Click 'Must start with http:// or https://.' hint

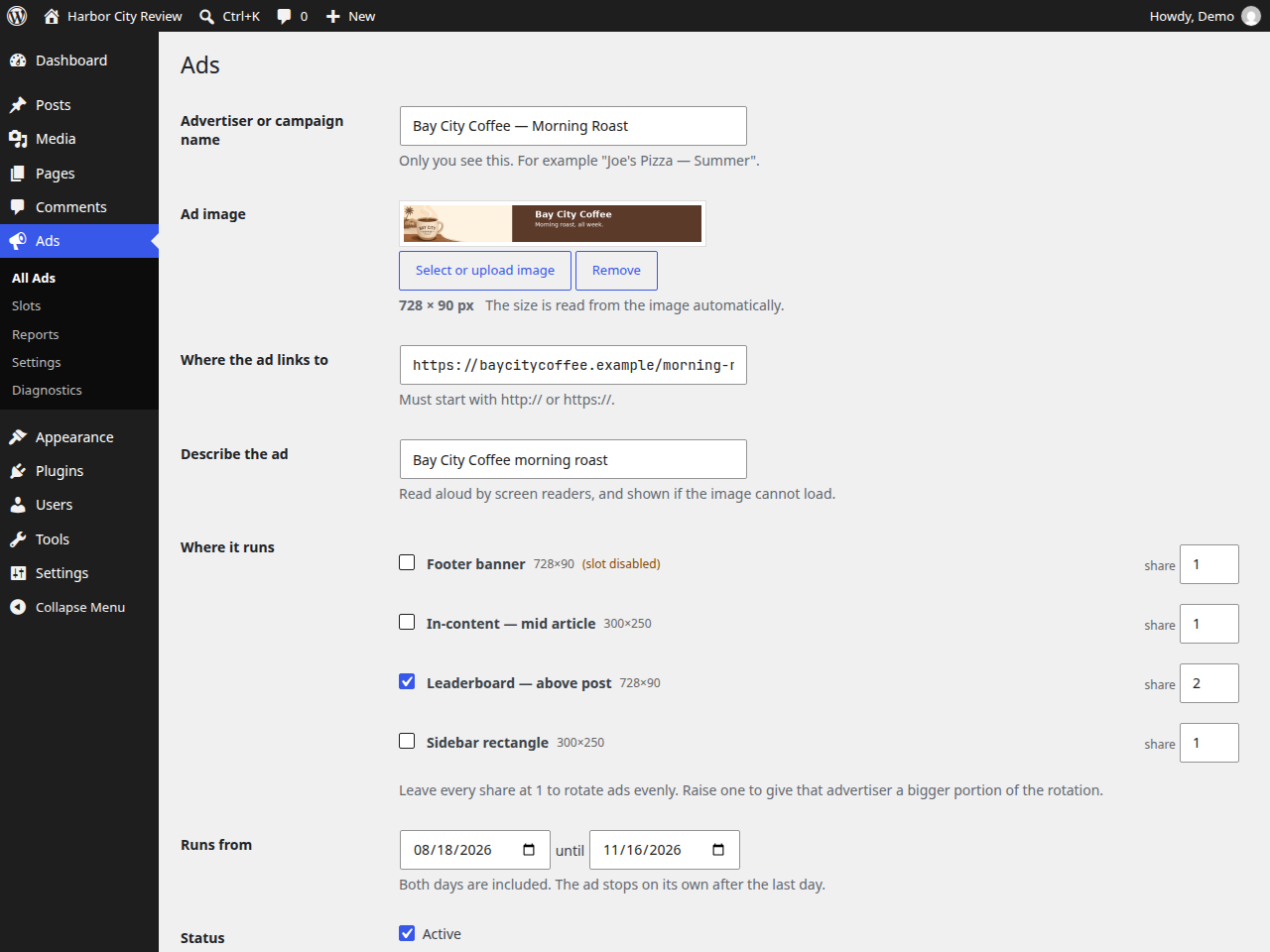point(507,400)
